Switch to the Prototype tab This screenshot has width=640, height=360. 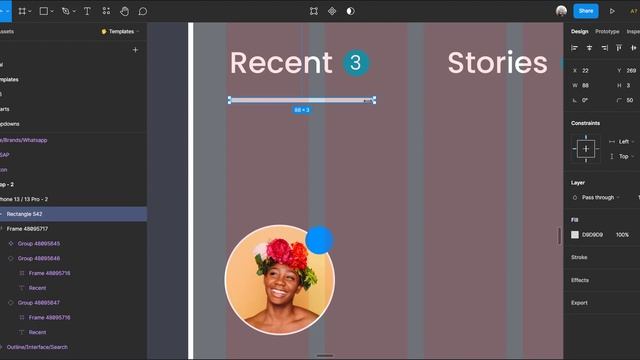pos(607,31)
